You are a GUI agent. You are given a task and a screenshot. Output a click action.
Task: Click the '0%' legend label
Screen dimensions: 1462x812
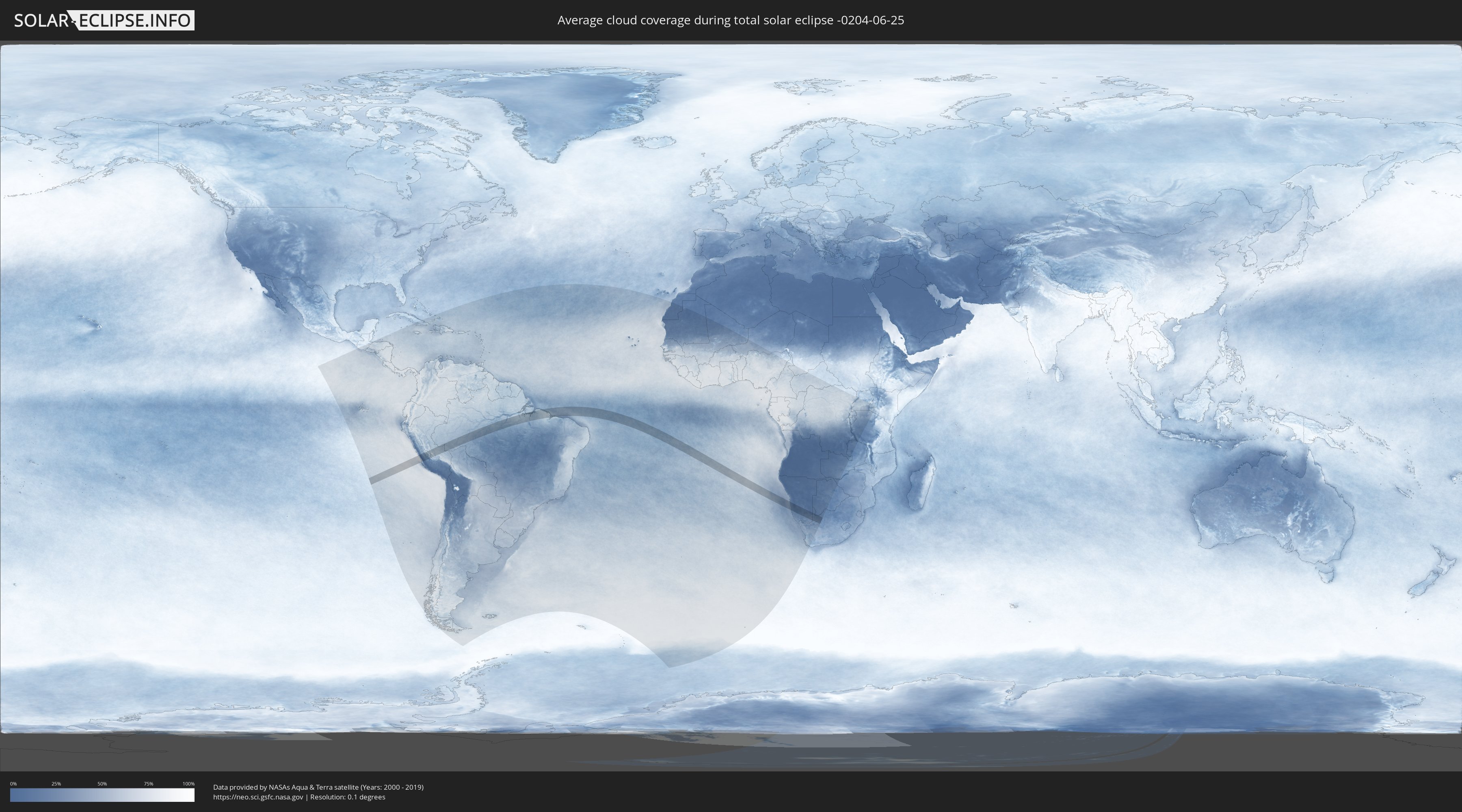[x=14, y=784]
